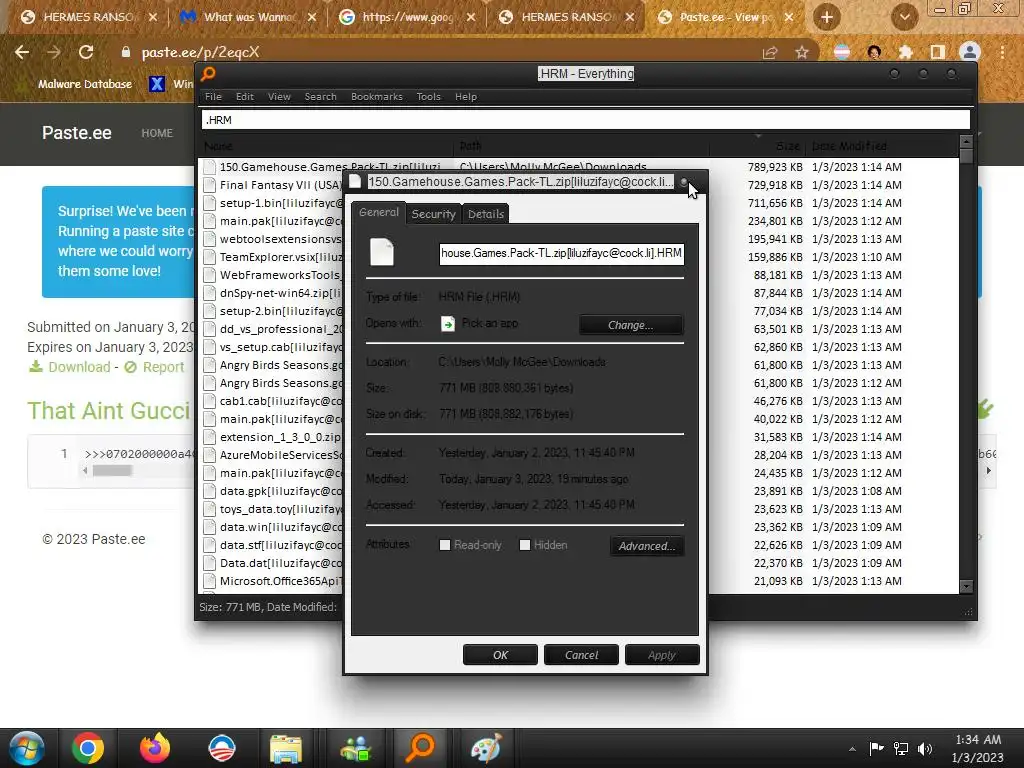Show hidden tray icons arrow
This screenshot has width=1024, height=768.
pos(852,749)
